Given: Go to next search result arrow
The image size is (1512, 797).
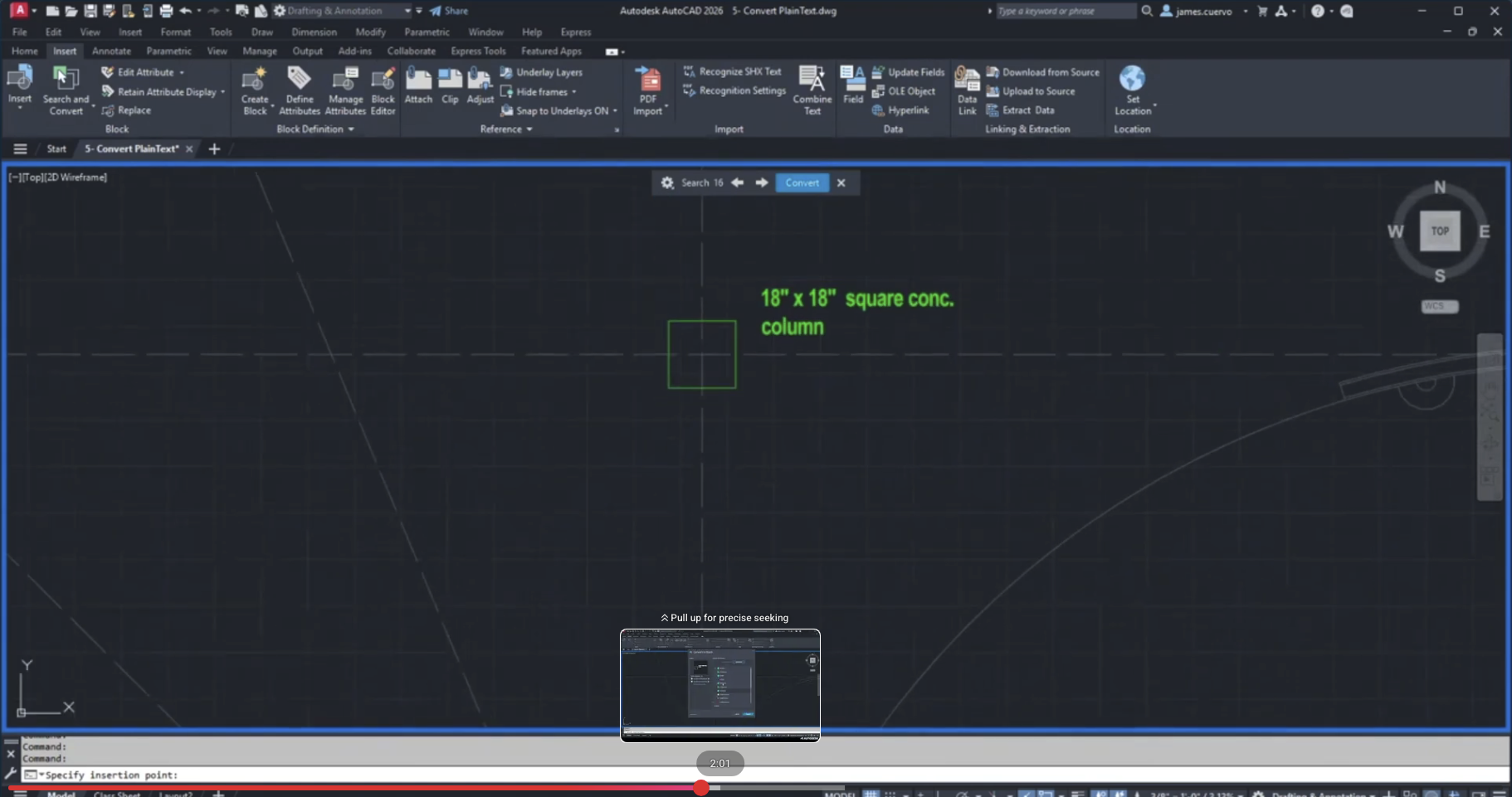Looking at the screenshot, I should [x=761, y=183].
